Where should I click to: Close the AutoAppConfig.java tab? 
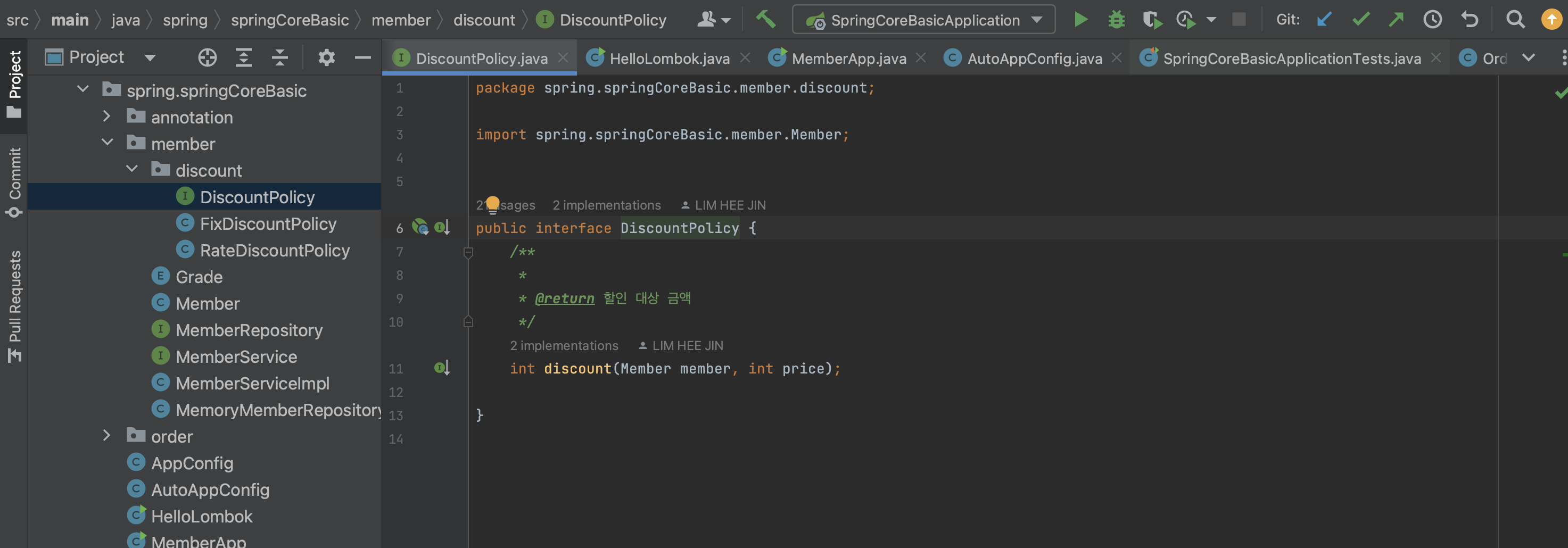[x=1117, y=58]
